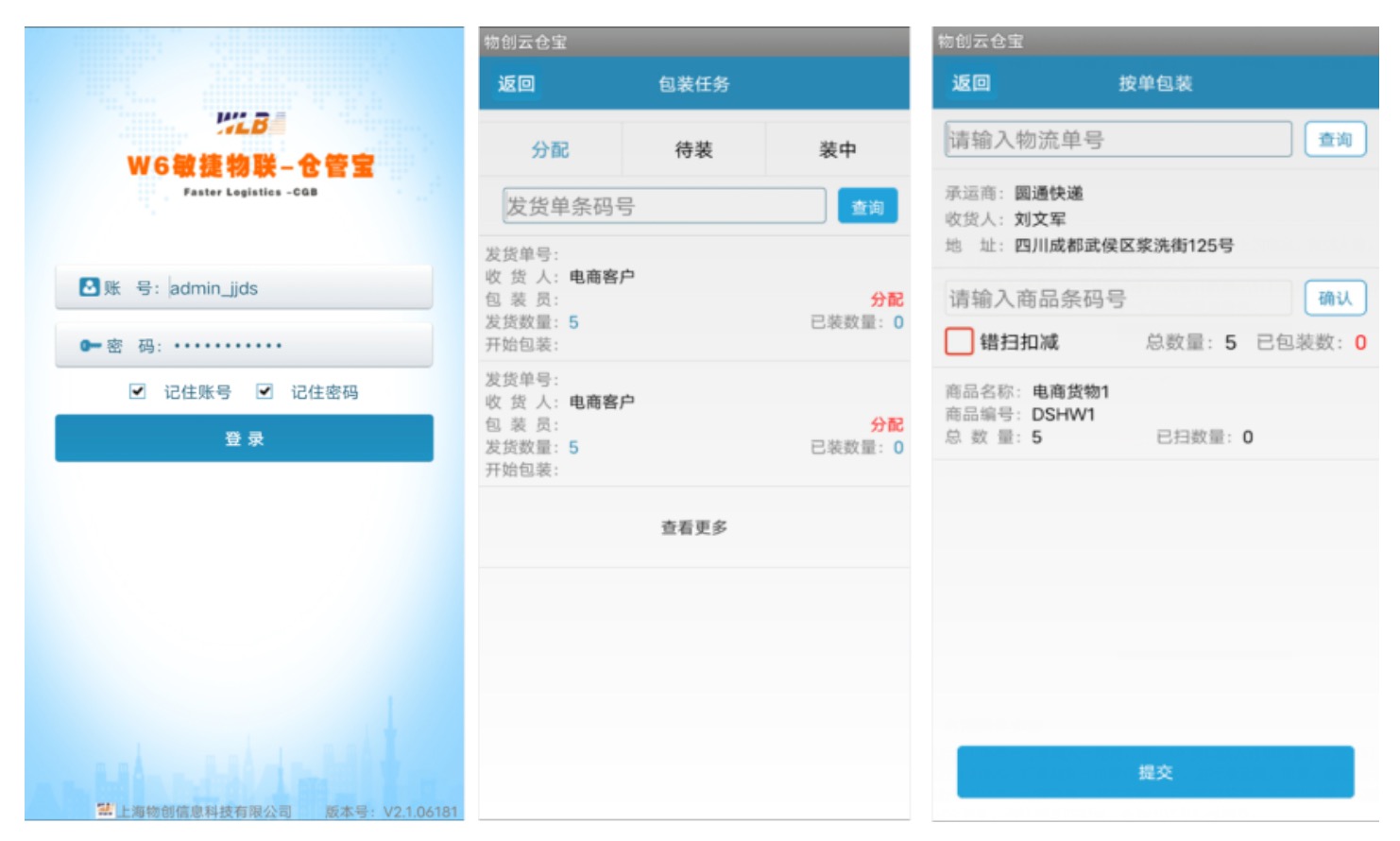Switch to the 待装 tab
1400x841 pixels.
pyautogui.click(x=693, y=149)
